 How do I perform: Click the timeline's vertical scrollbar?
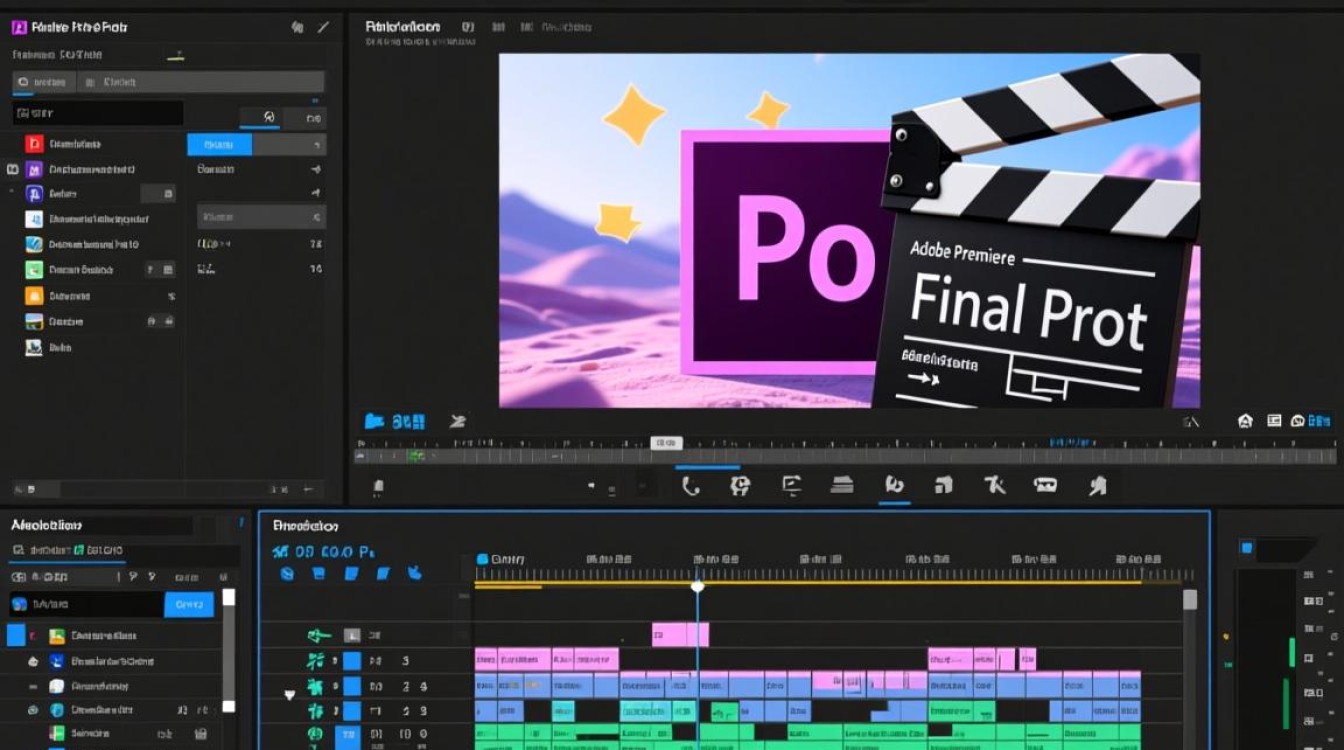(x=1190, y=669)
